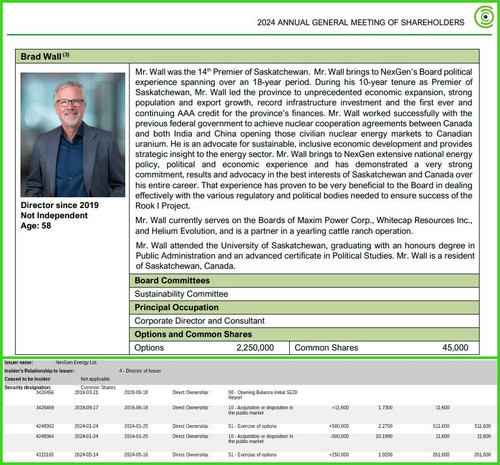The height and width of the screenshot is (465, 500).
Task: Select '4 - Director of Issuer' value
Action: [140, 371]
